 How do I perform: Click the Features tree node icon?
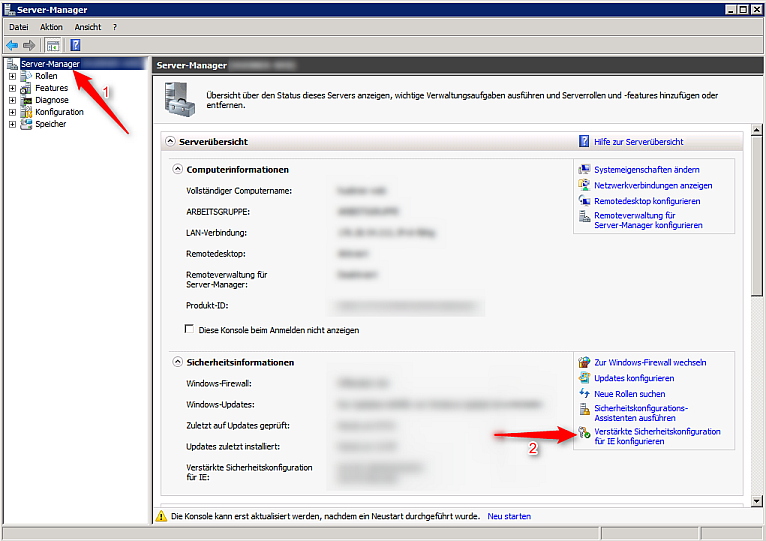[26, 88]
